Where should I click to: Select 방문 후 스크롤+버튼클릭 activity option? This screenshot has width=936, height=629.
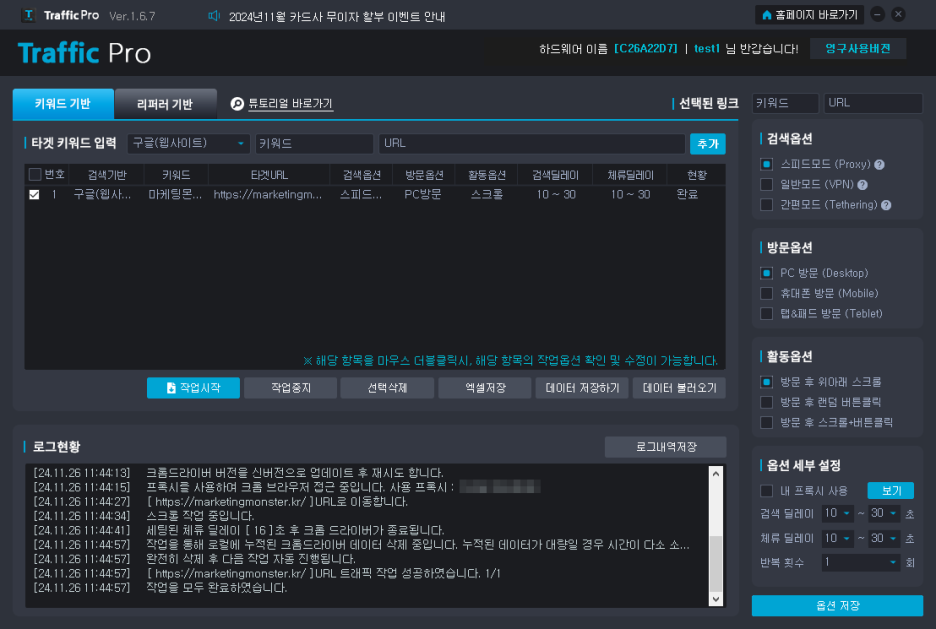coord(766,423)
